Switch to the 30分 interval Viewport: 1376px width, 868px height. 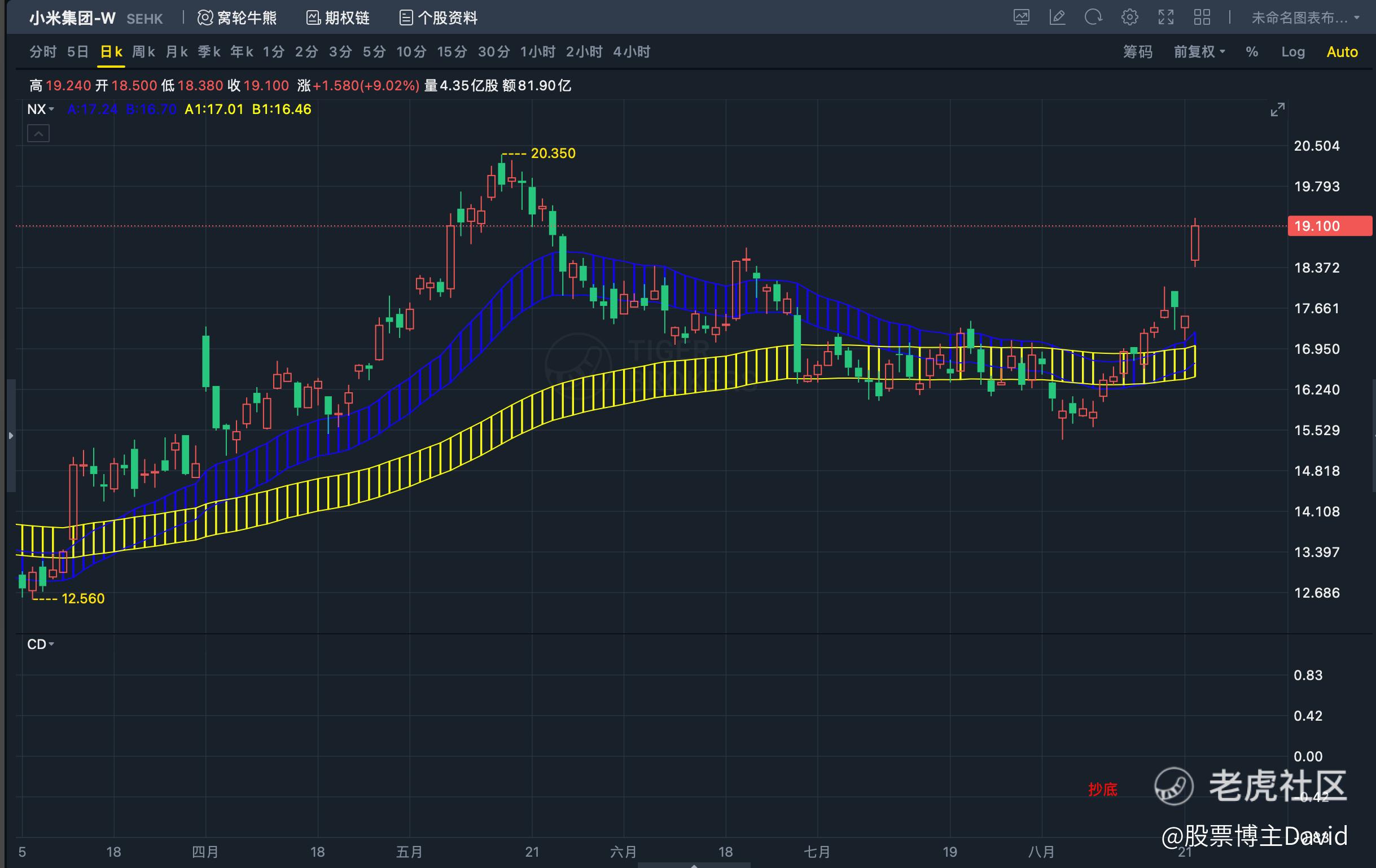(494, 52)
